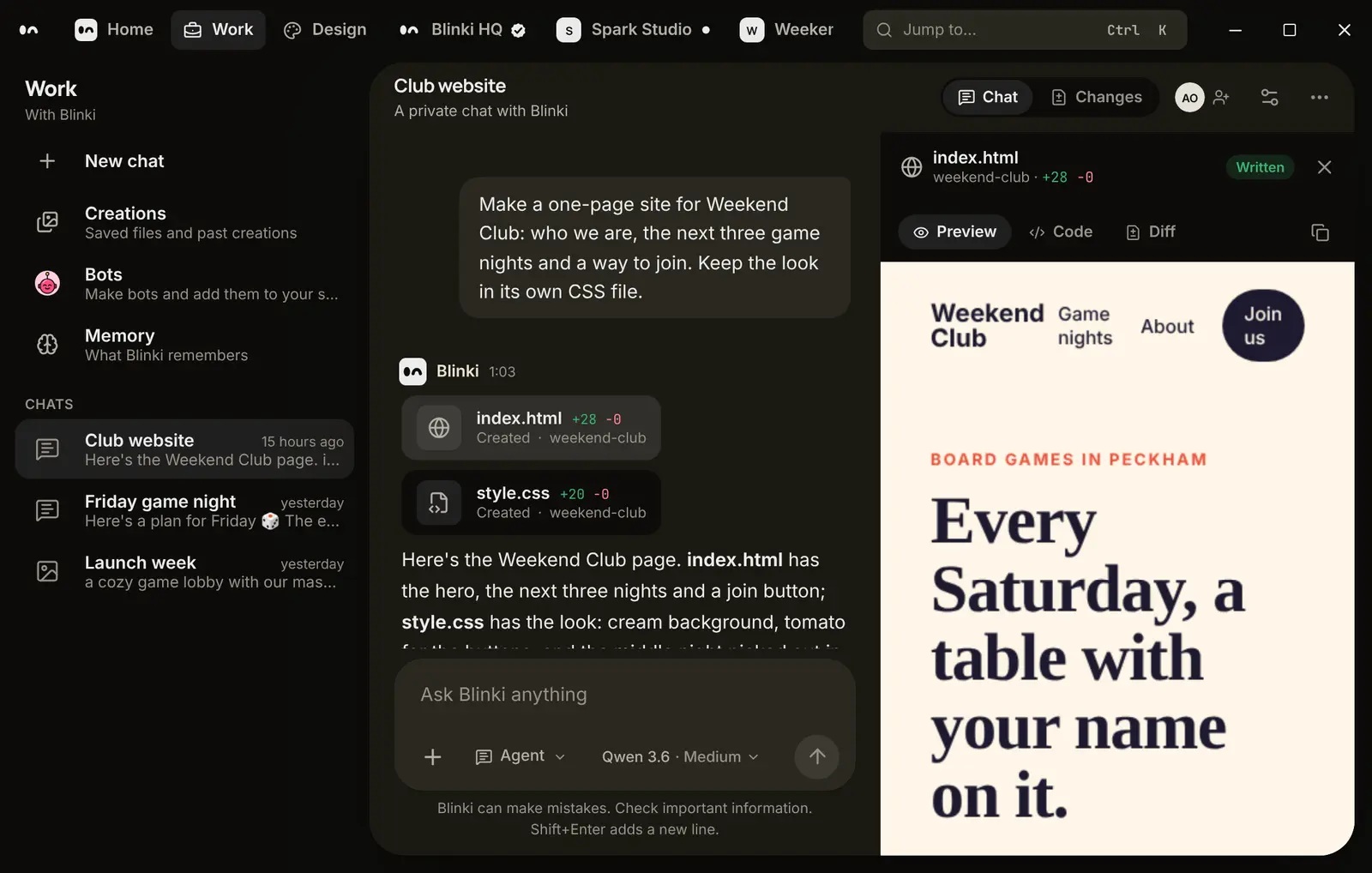The width and height of the screenshot is (1372, 873).
Task: Click the Blinki avatar in chat message
Action: click(412, 371)
